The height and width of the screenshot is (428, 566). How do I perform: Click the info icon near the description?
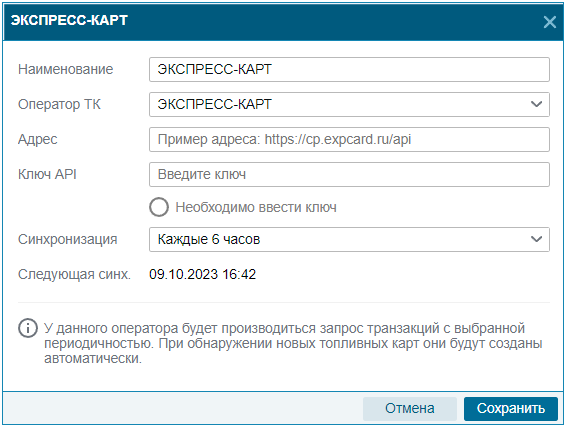(28, 328)
